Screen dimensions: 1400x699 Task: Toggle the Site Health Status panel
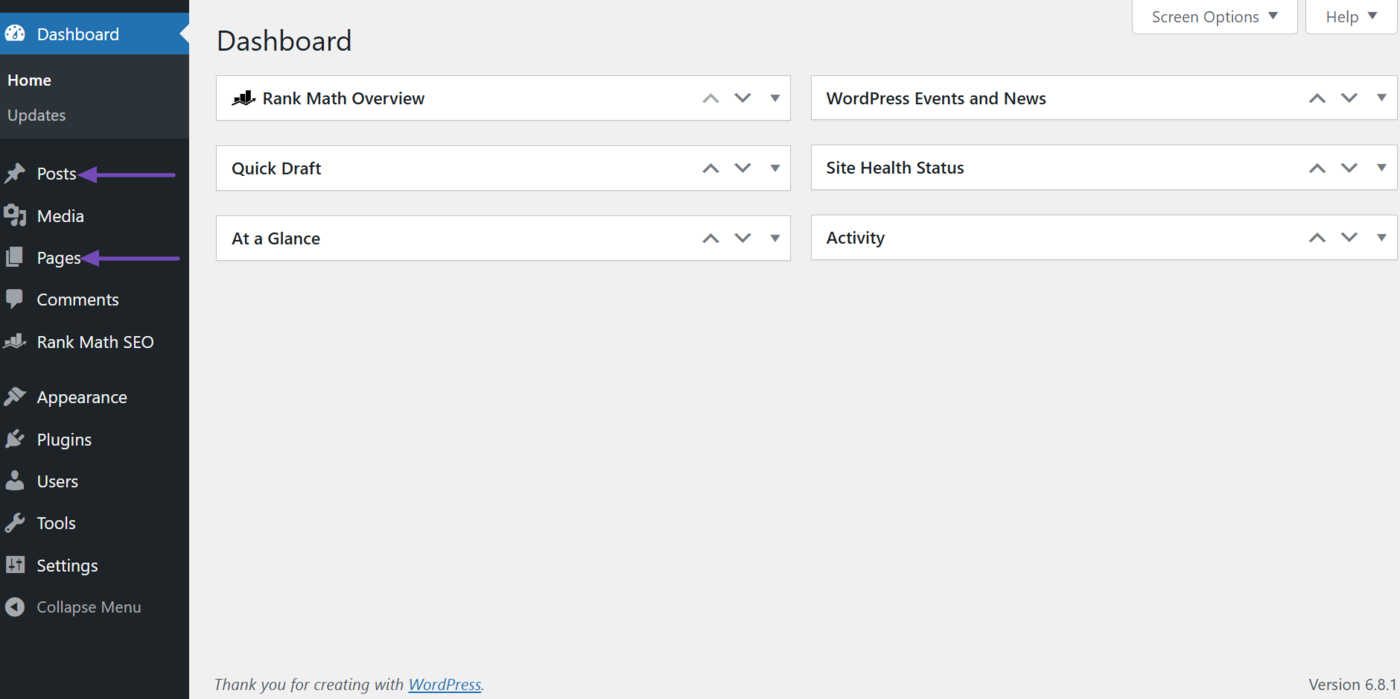1381,168
